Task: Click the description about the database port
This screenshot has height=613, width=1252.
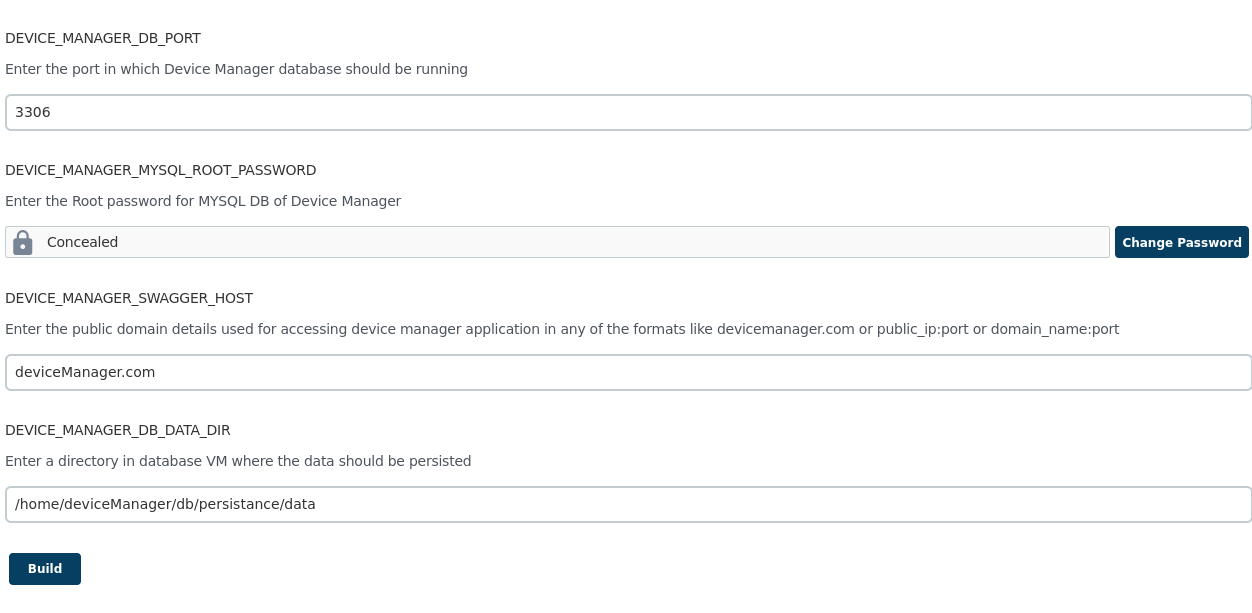Action: pos(236,69)
